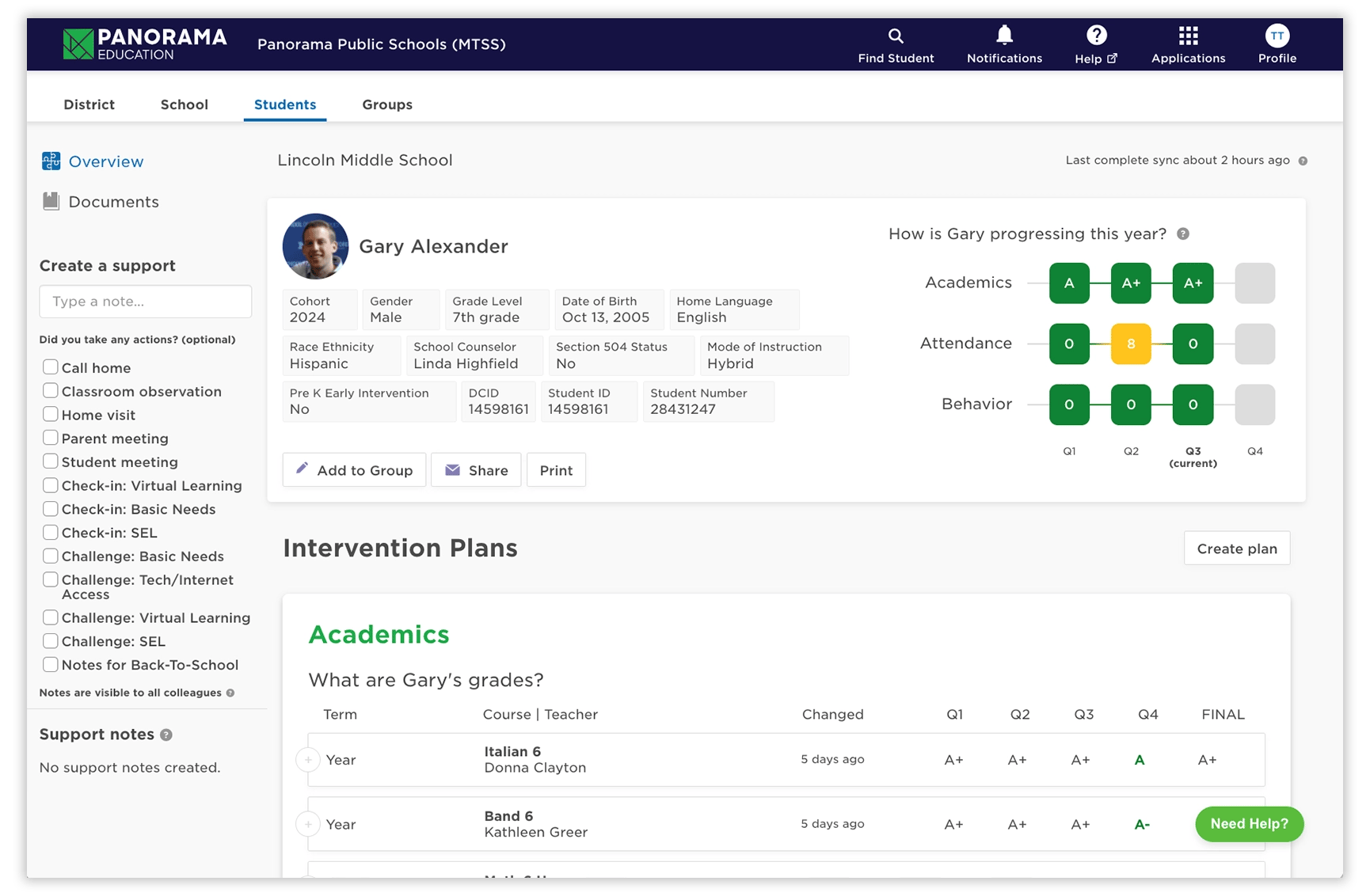This screenshot has width=1370, height=896.
Task: Click Attendance Q3 green badge
Action: 1193,344
